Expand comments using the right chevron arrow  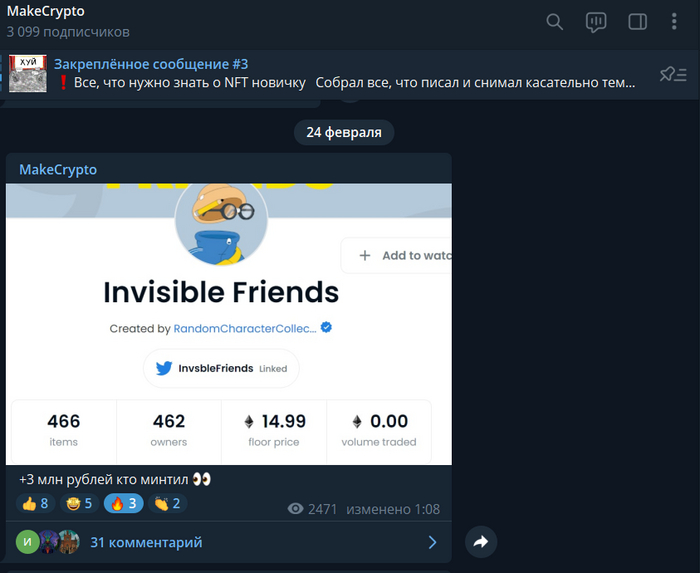coord(432,542)
